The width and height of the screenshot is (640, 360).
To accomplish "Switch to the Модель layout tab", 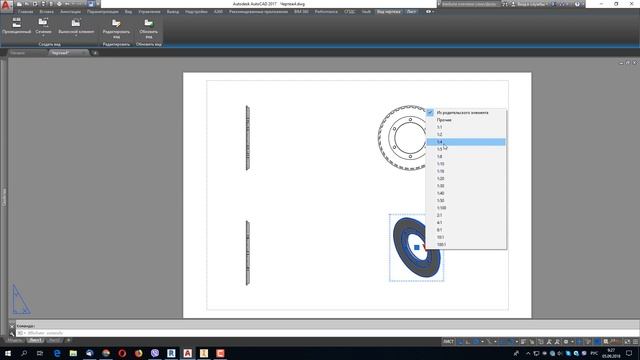I will pos(15,340).
